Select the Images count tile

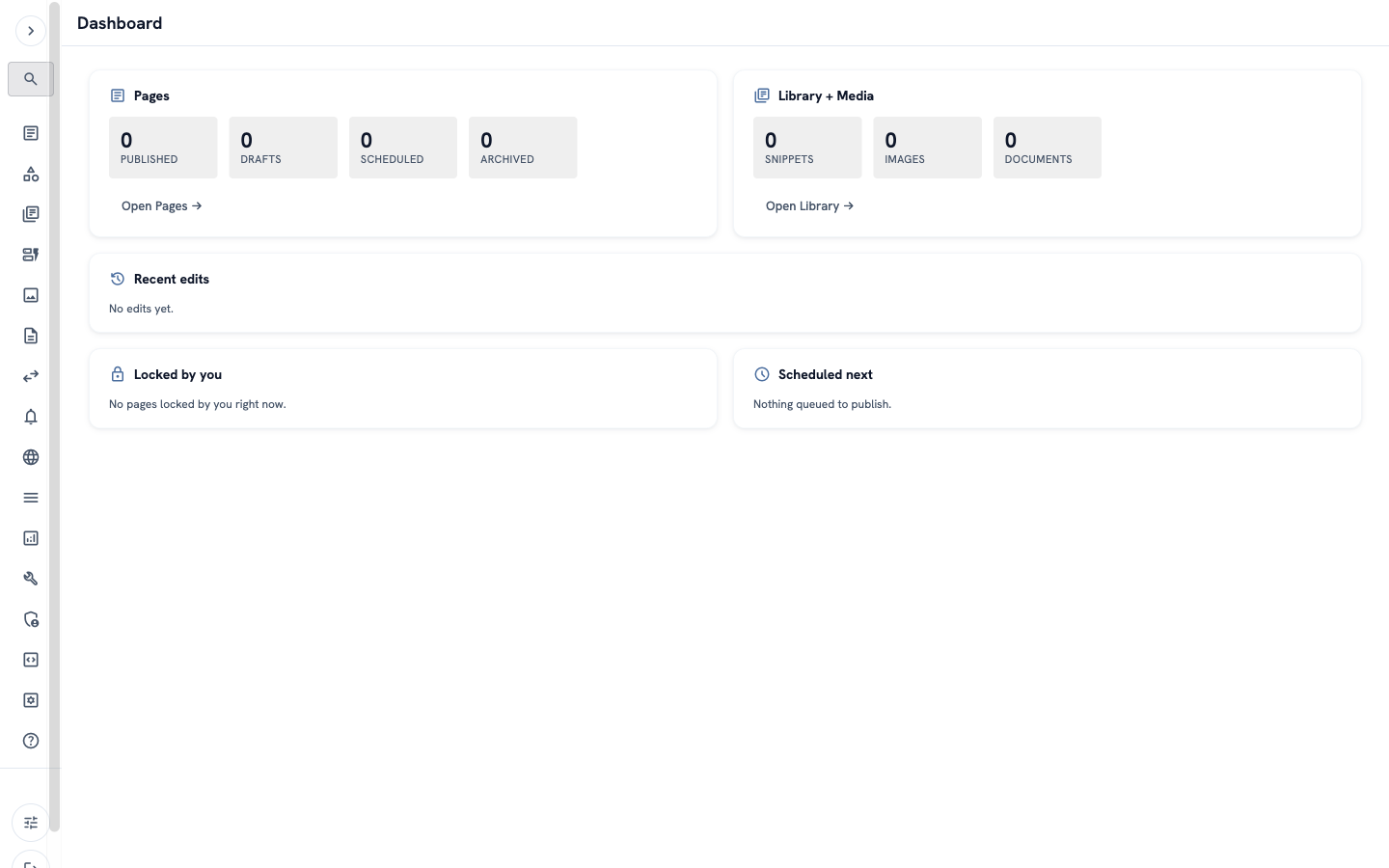tap(927, 148)
